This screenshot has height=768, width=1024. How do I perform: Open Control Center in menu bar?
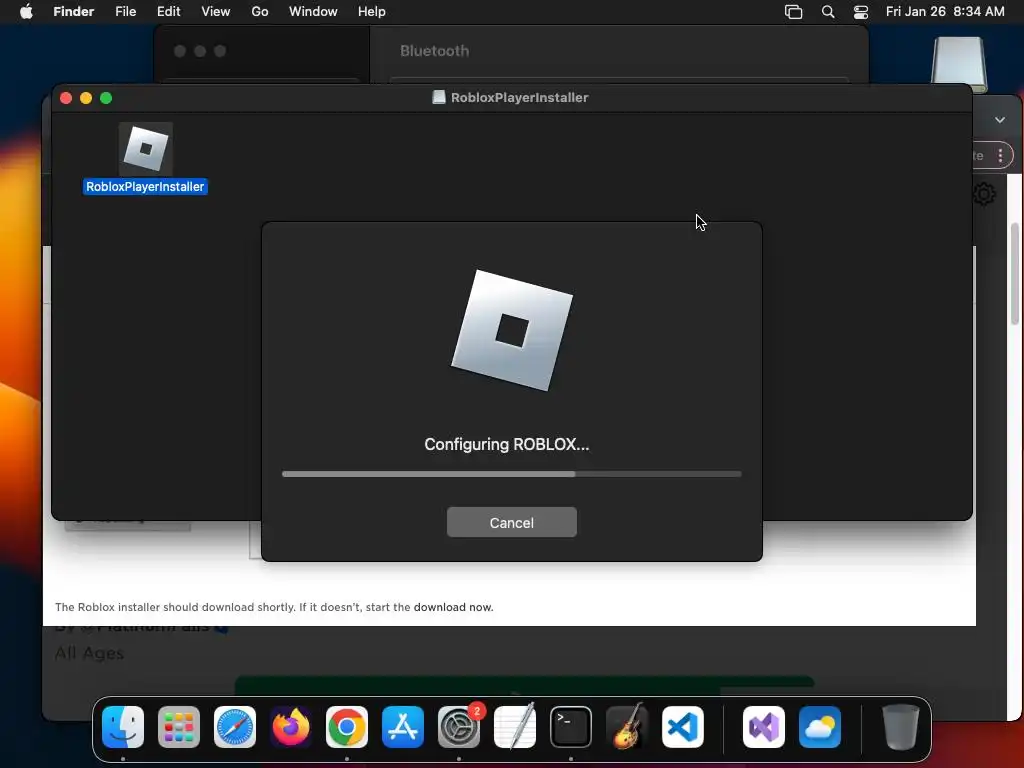(861, 12)
